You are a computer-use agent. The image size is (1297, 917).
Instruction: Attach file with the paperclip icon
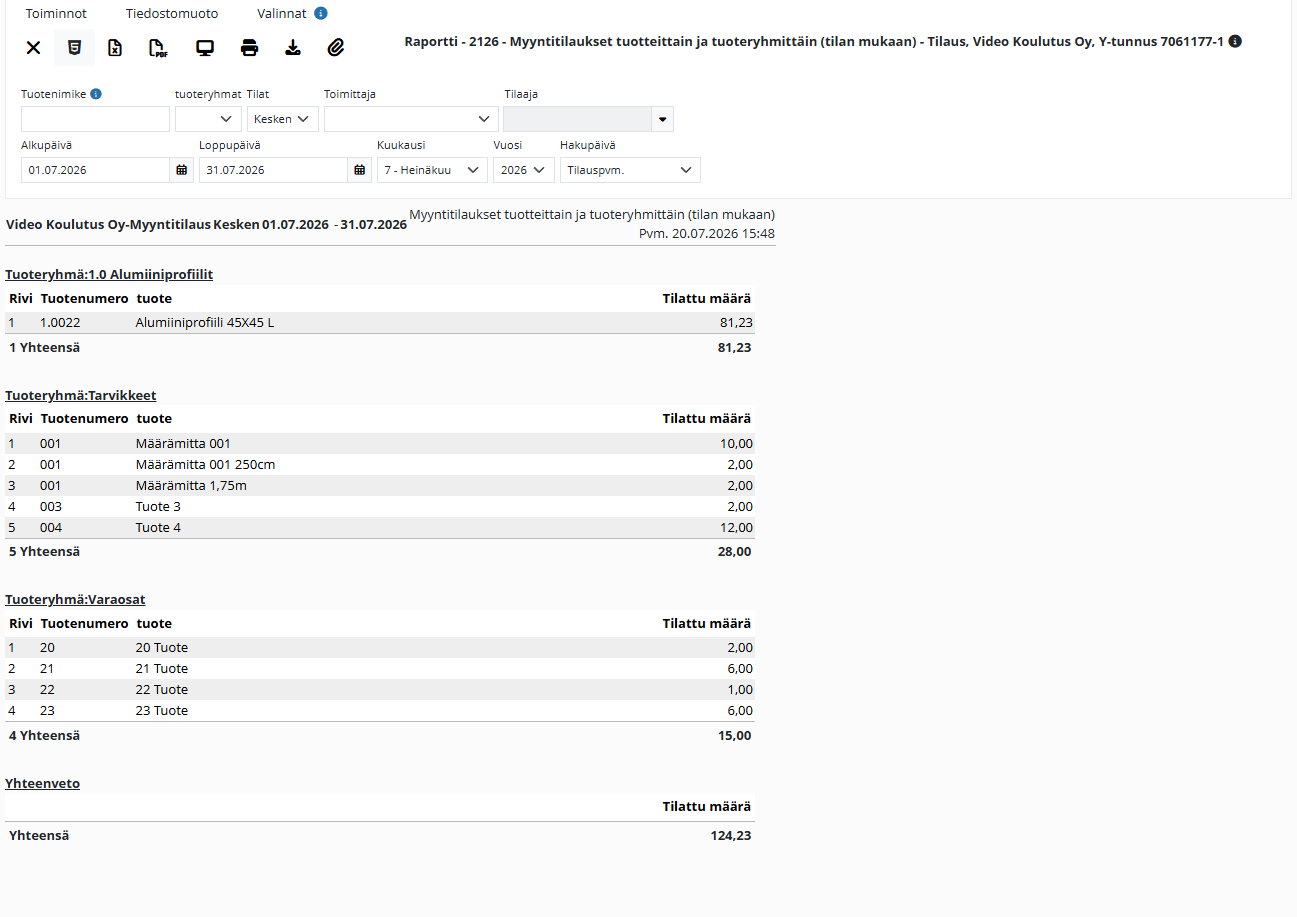(336, 47)
